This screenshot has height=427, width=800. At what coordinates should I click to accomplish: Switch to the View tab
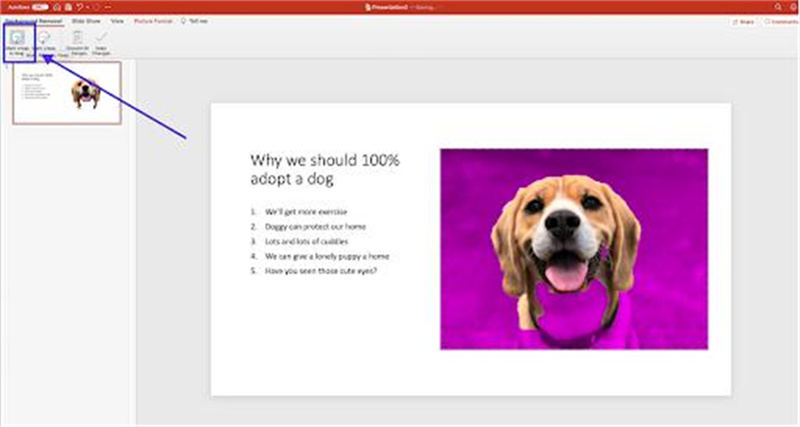click(117, 21)
